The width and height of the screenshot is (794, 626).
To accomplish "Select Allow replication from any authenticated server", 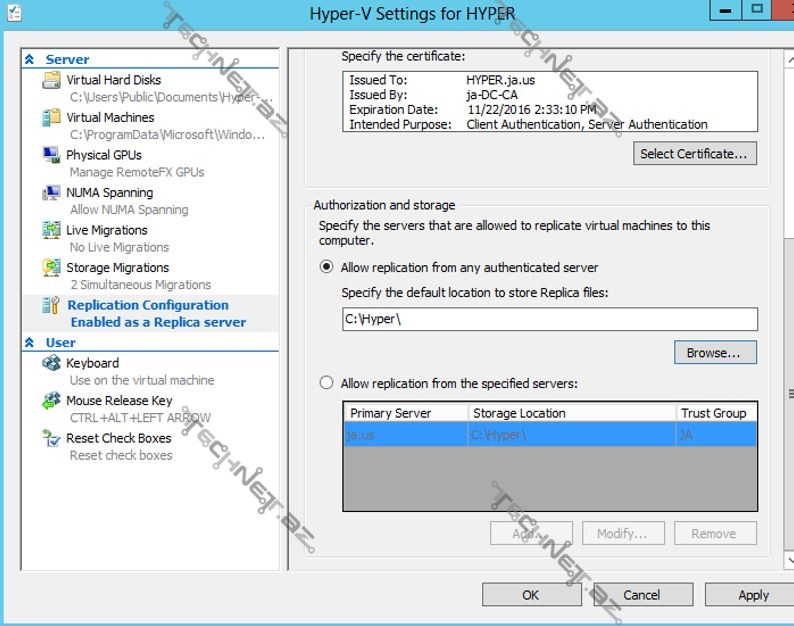I will 326,267.
